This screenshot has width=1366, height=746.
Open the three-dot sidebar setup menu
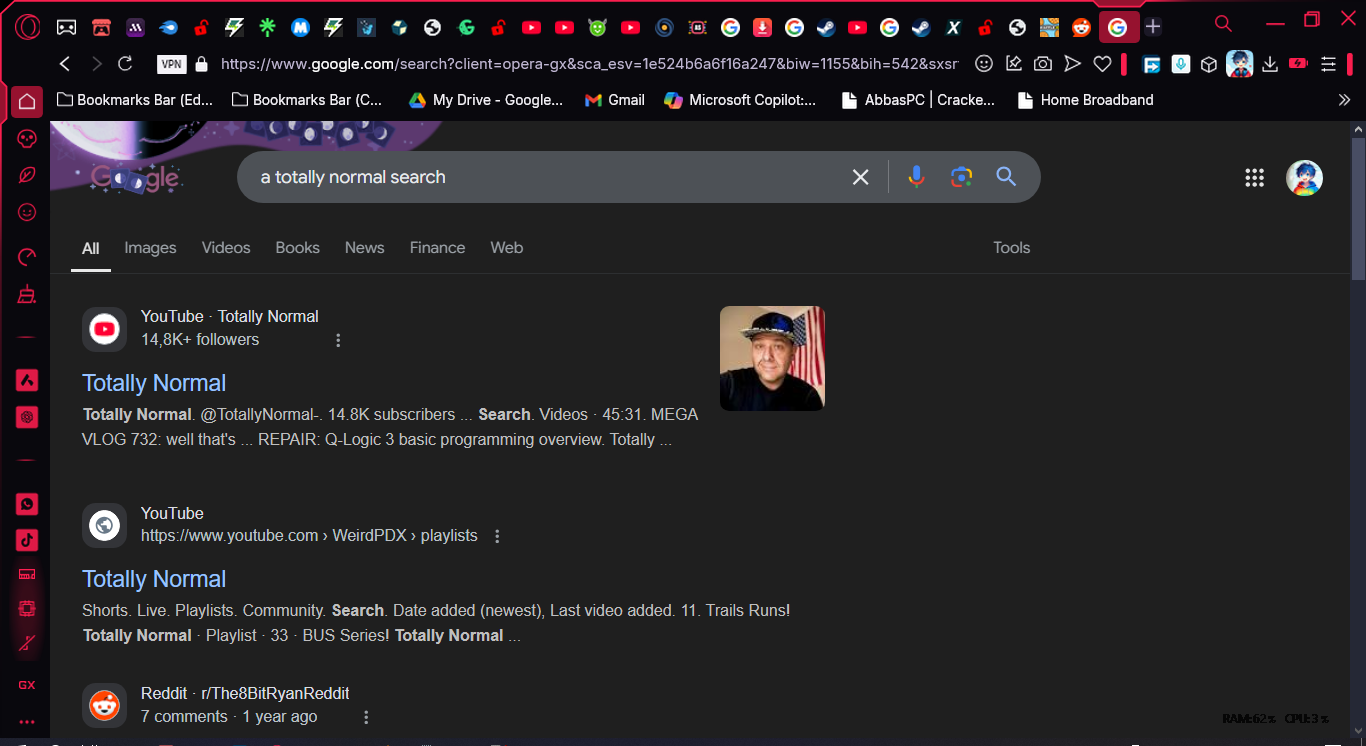pos(27,722)
